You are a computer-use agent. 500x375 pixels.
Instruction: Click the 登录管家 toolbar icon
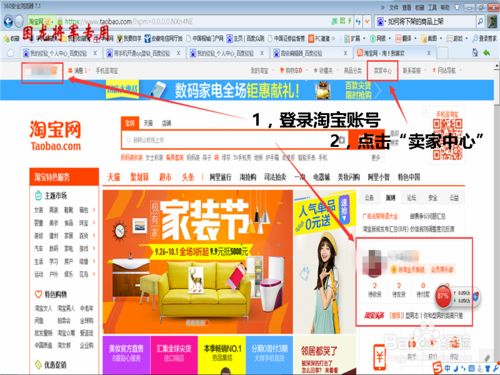coord(485,39)
